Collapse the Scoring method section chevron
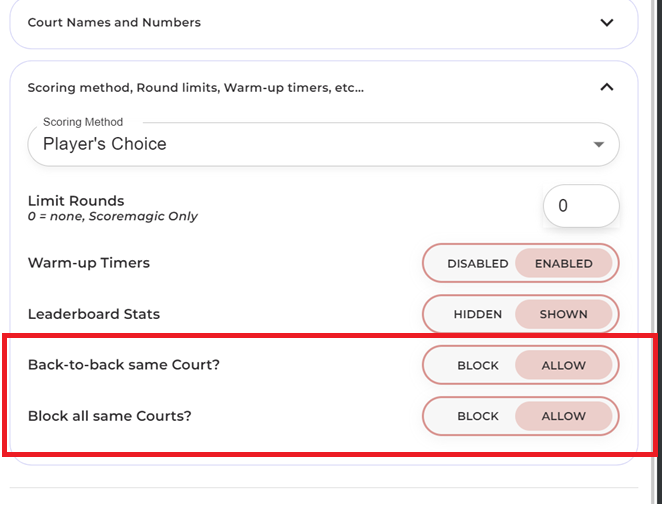 pyautogui.click(x=606, y=87)
